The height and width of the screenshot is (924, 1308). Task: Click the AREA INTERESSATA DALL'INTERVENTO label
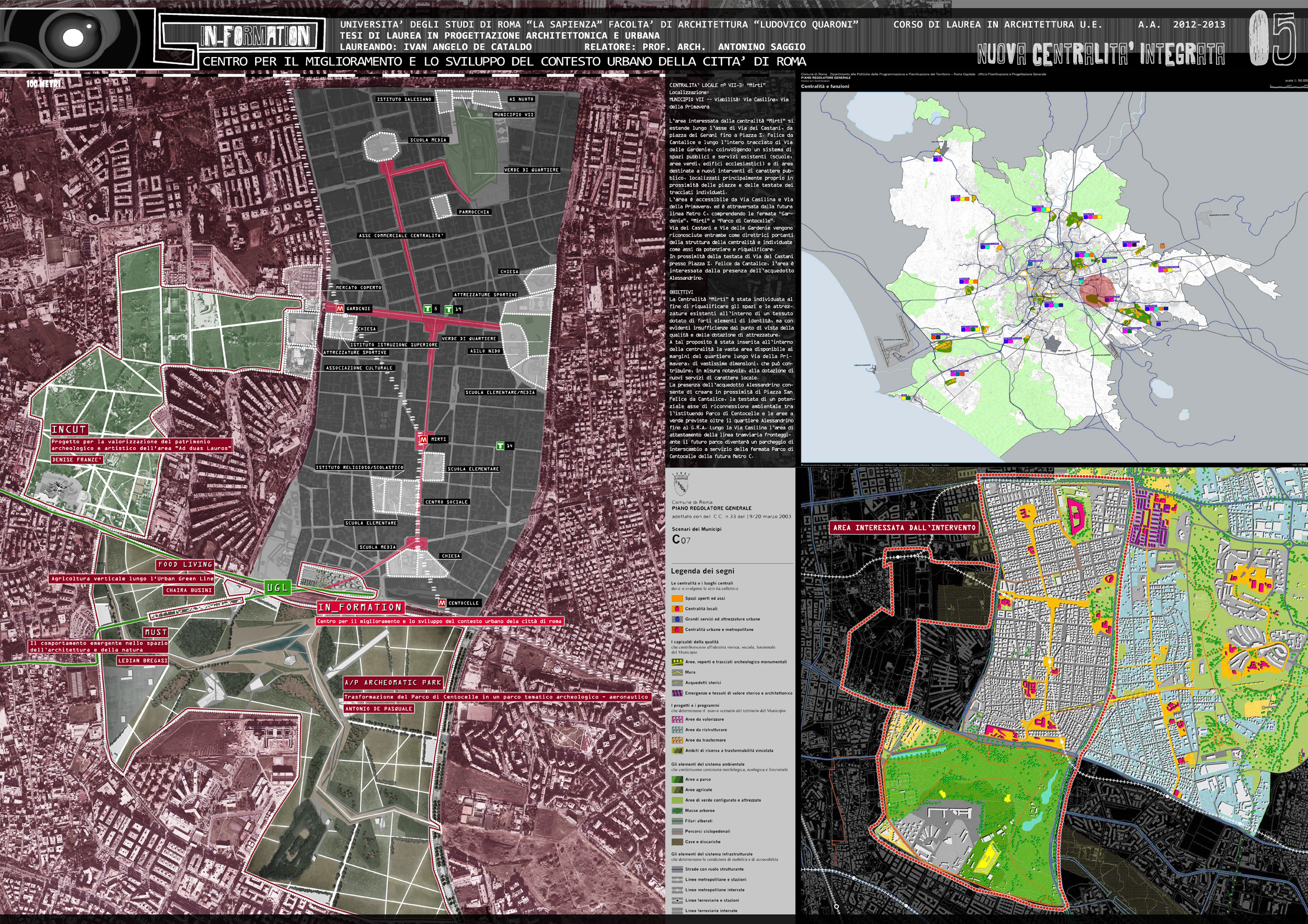coord(904,527)
